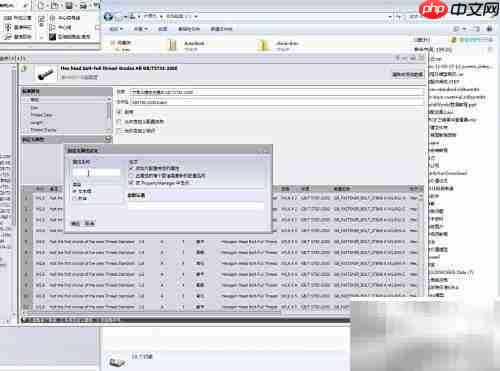Select Thread Display in the standard properties list
Viewport: 500px width, 371px height.
(43, 130)
